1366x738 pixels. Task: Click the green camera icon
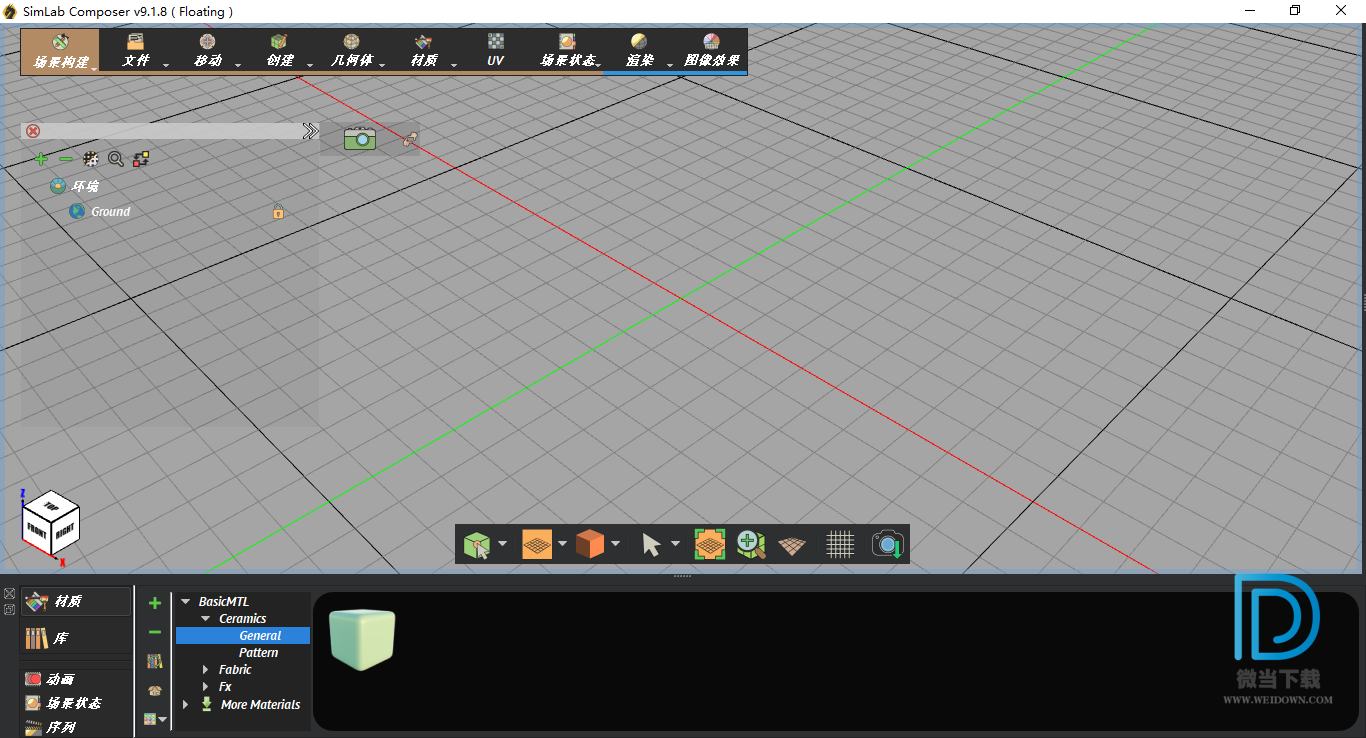360,139
